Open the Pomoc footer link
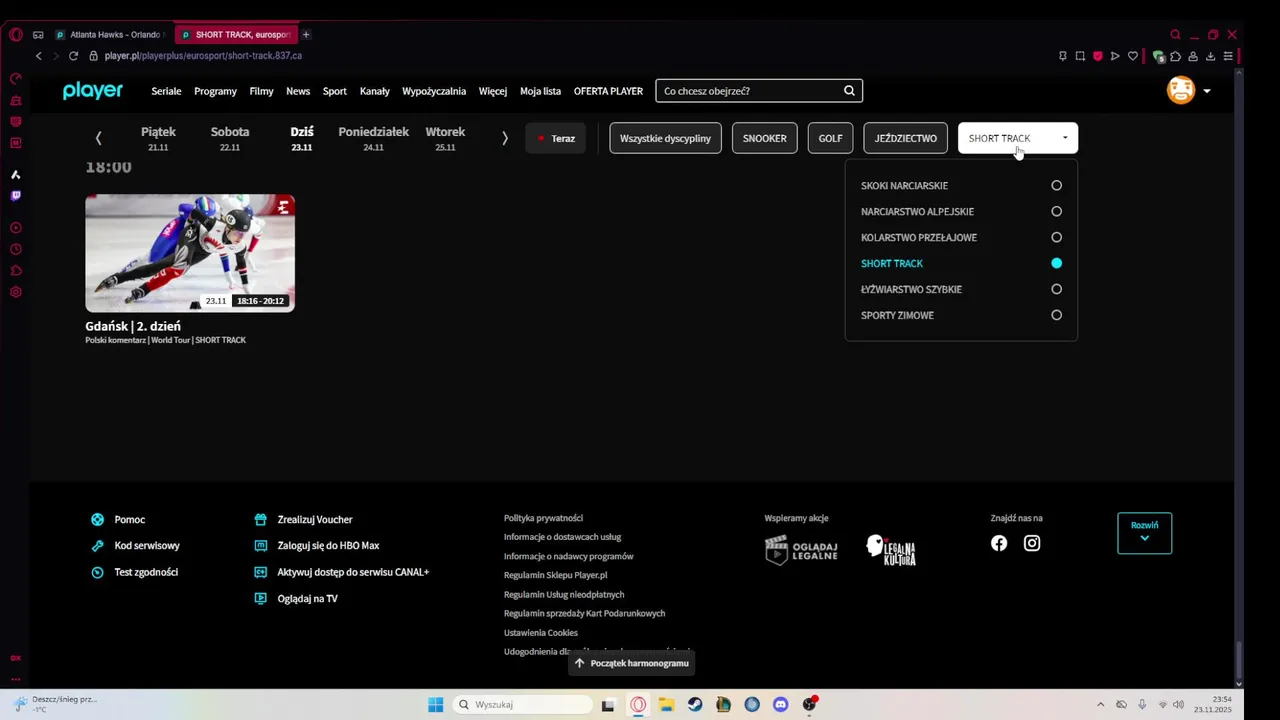1280x720 pixels. (130, 520)
